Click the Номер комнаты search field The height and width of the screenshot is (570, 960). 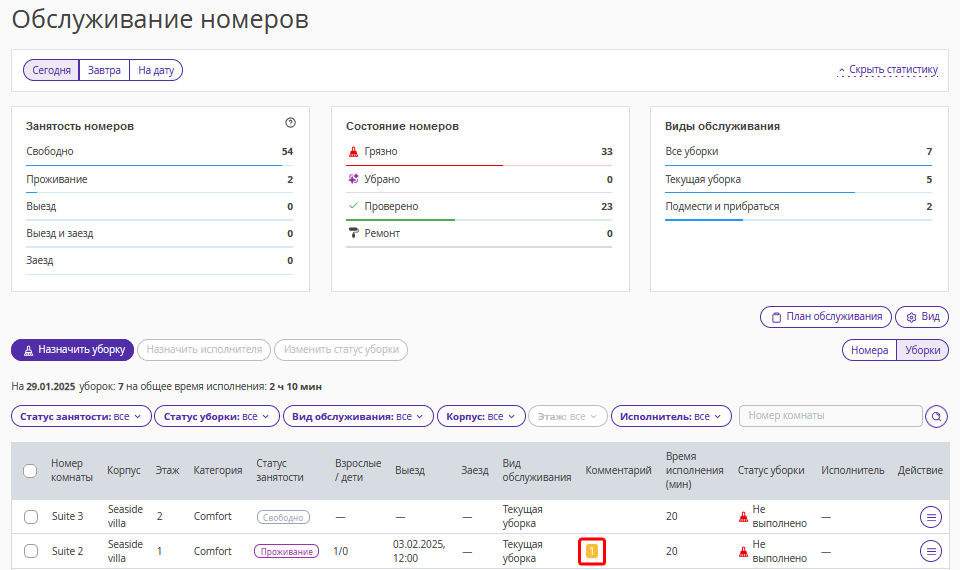click(x=830, y=416)
